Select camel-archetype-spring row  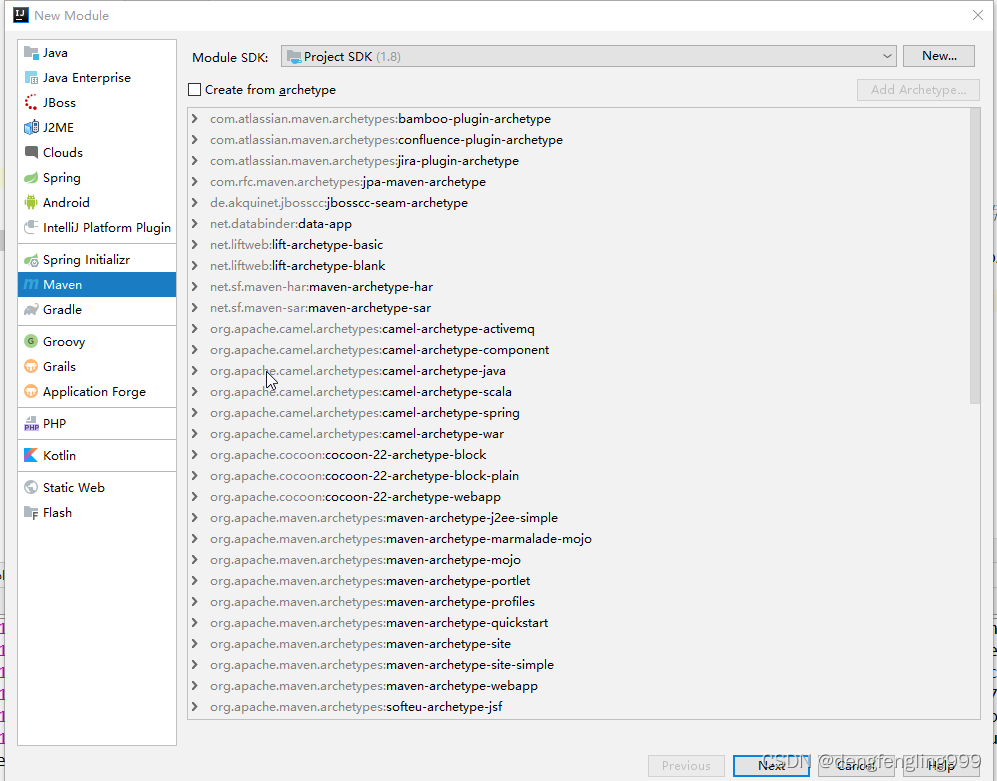click(x=579, y=413)
